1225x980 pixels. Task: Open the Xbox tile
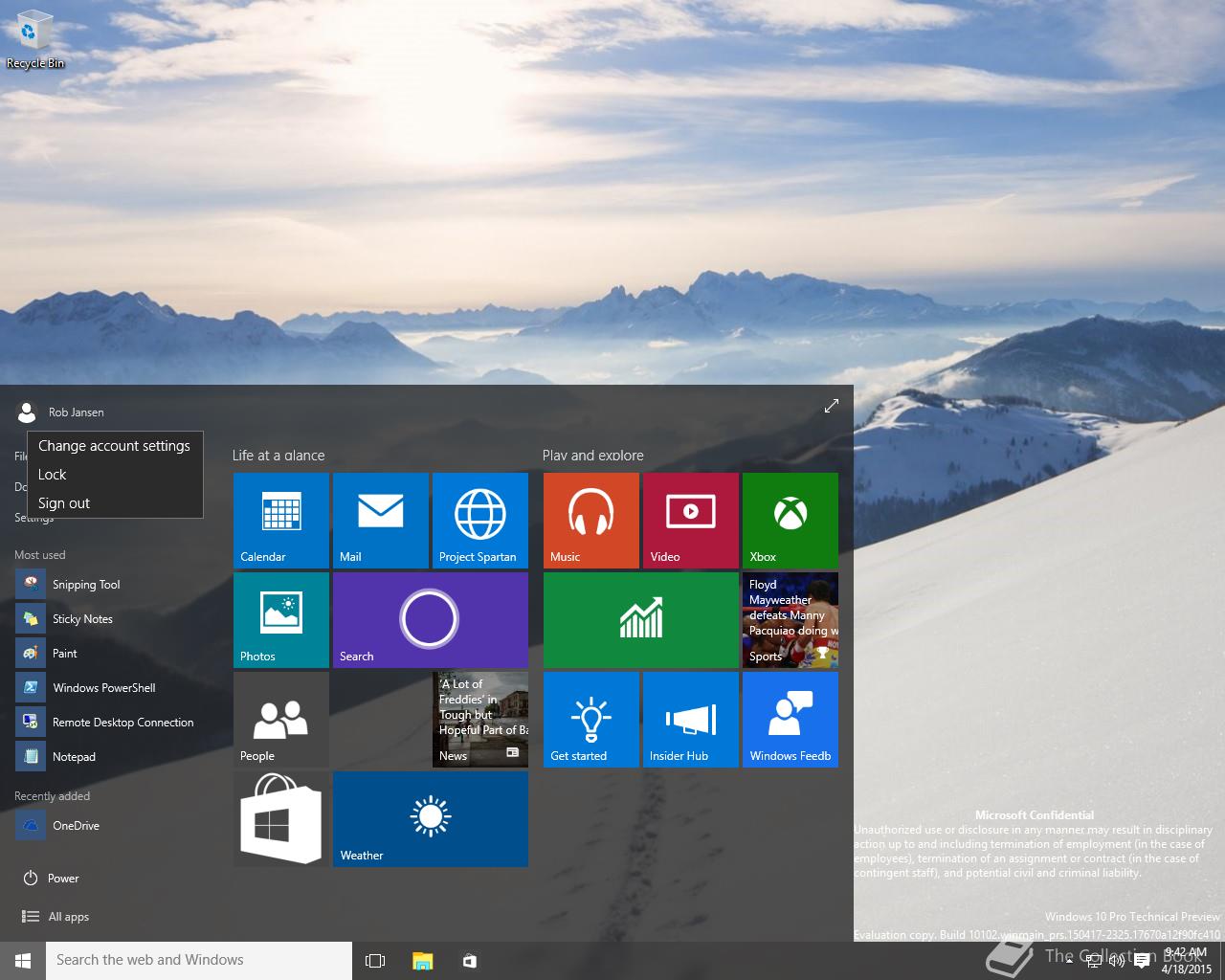(x=790, y=520)
